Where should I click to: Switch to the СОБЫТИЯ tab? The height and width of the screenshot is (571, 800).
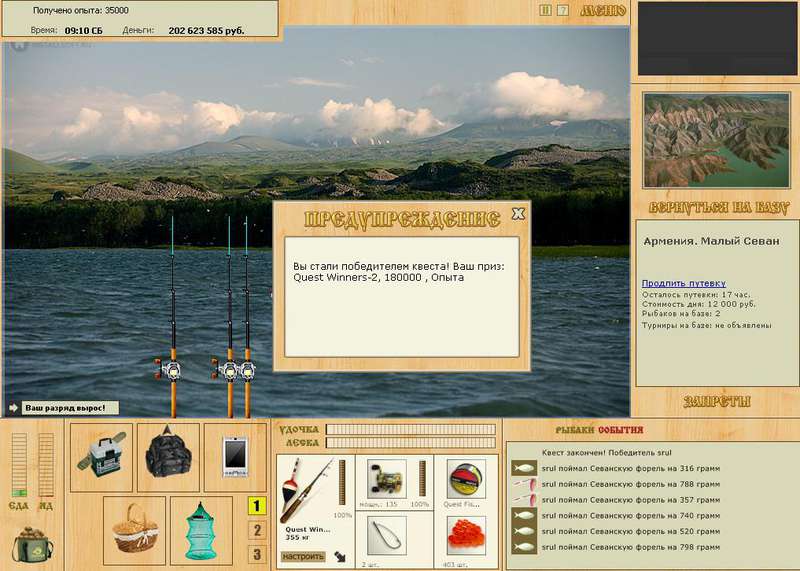click(x=620, y=430)
